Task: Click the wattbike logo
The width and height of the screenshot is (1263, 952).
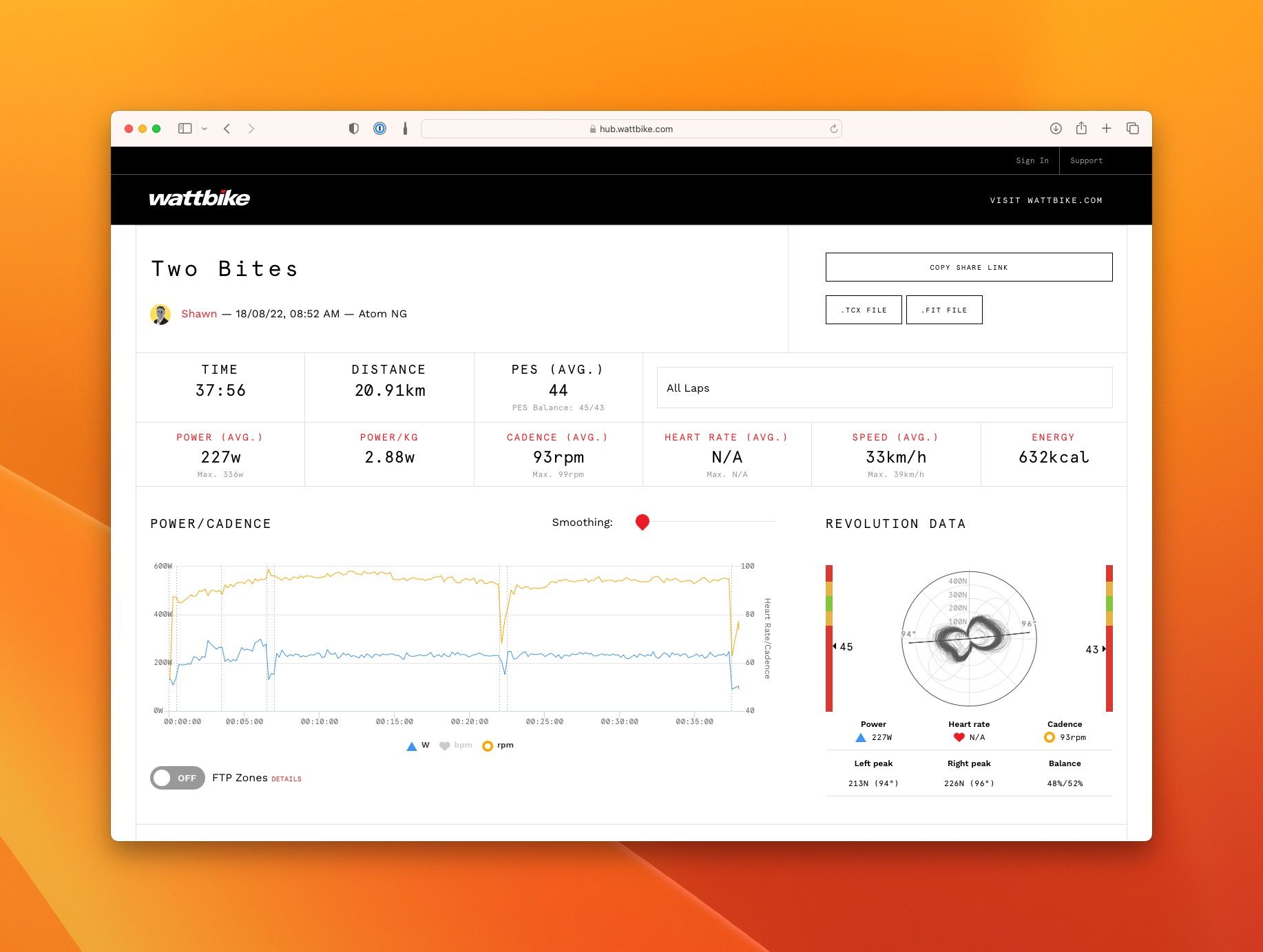Action: (x=199, y=198)
